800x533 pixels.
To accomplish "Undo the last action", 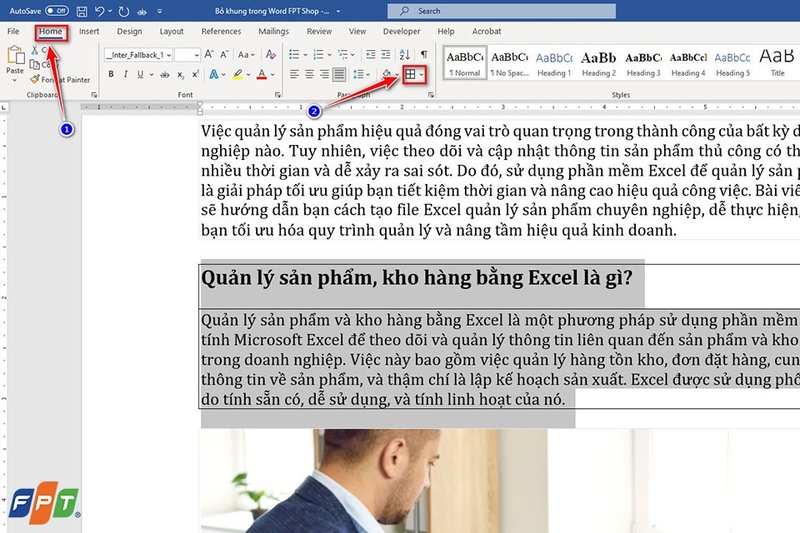I will click(99, 11).
